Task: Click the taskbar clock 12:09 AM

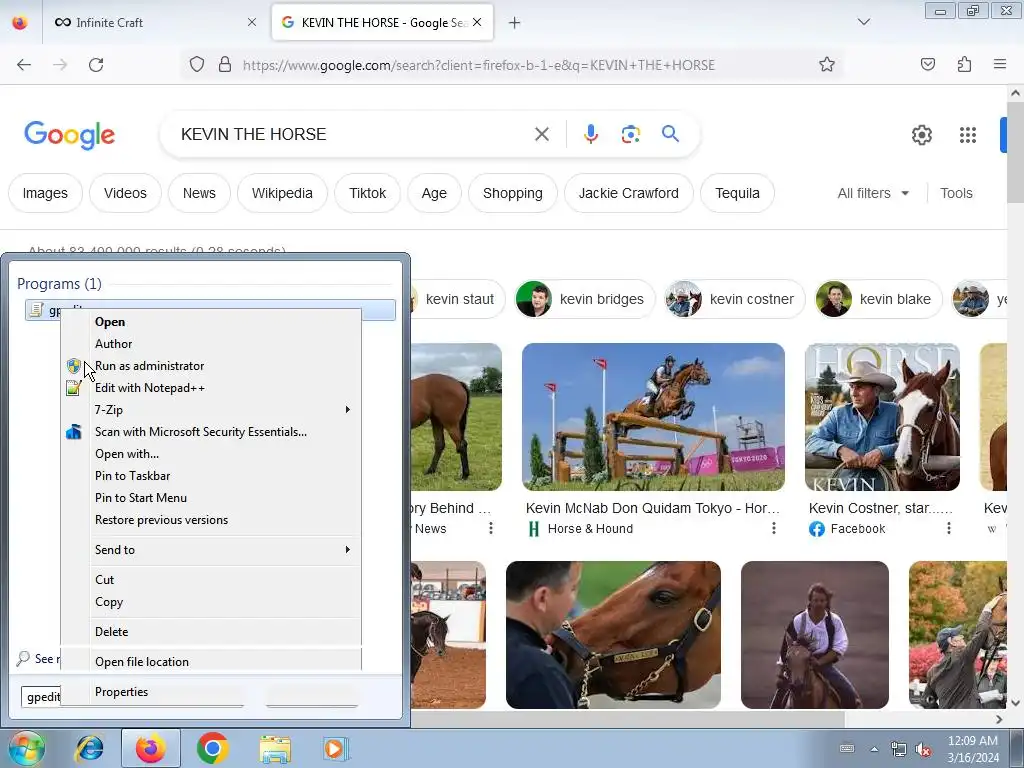Action: [972, 741]
